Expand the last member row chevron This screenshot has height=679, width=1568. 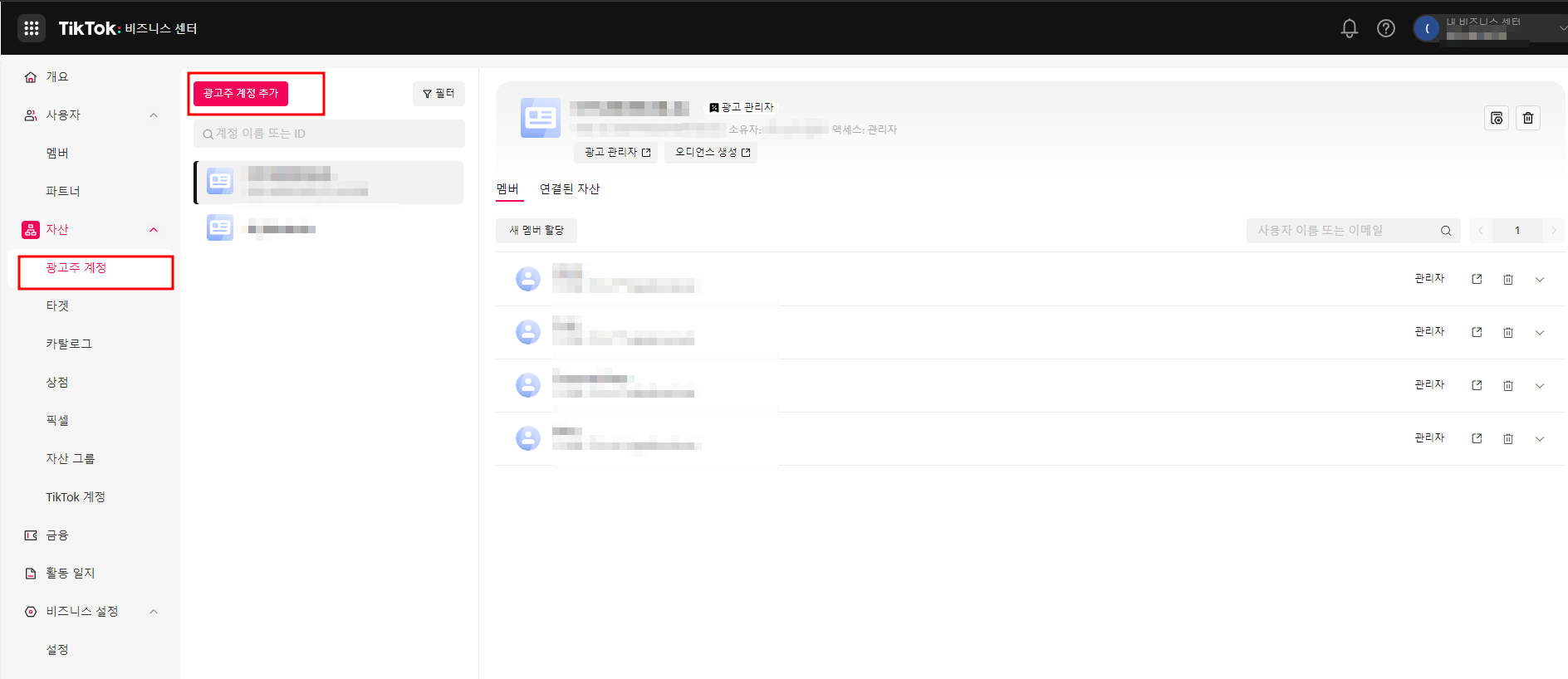(x=1540, y=439)
